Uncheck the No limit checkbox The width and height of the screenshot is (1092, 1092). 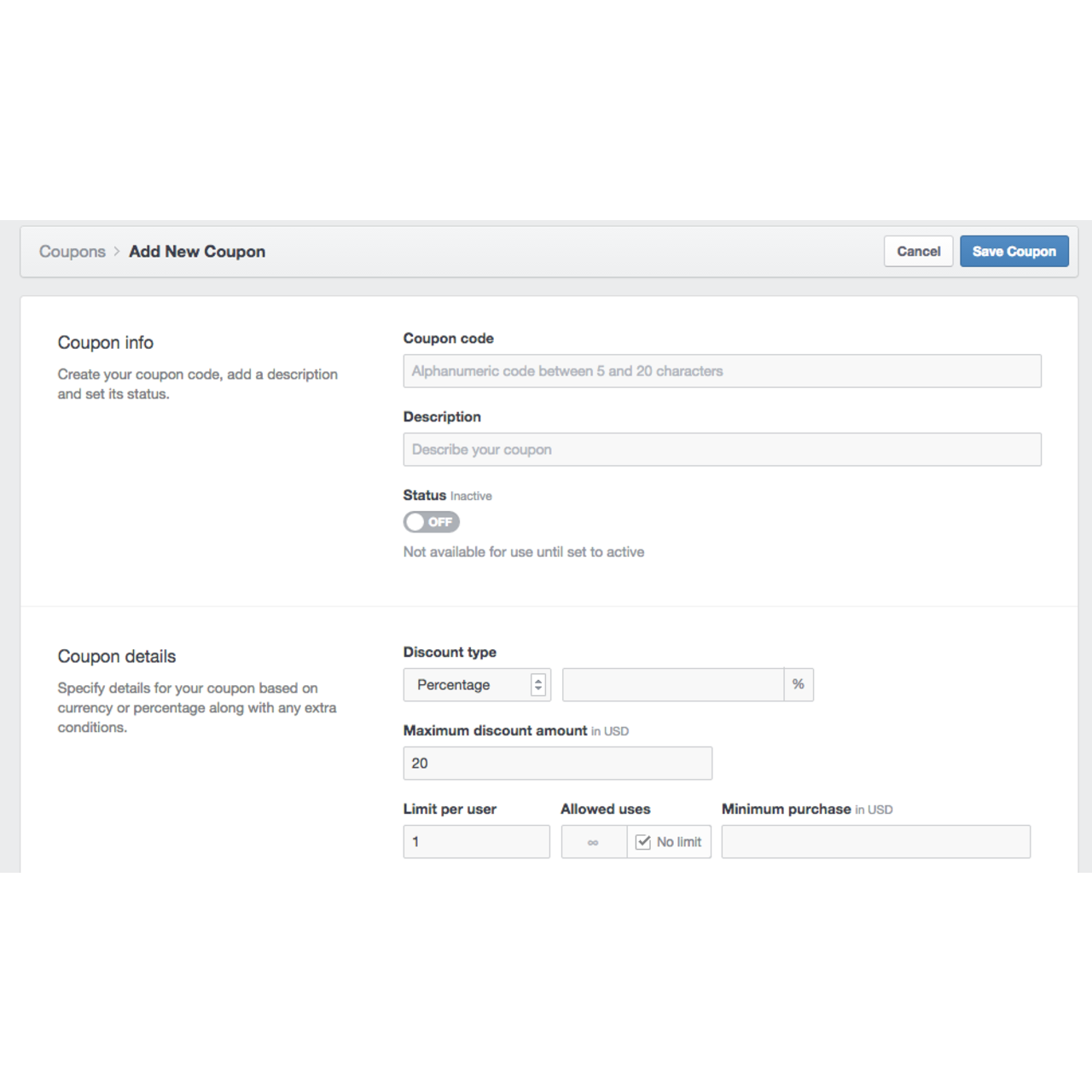pyautogui.click(x=643, y=842)
